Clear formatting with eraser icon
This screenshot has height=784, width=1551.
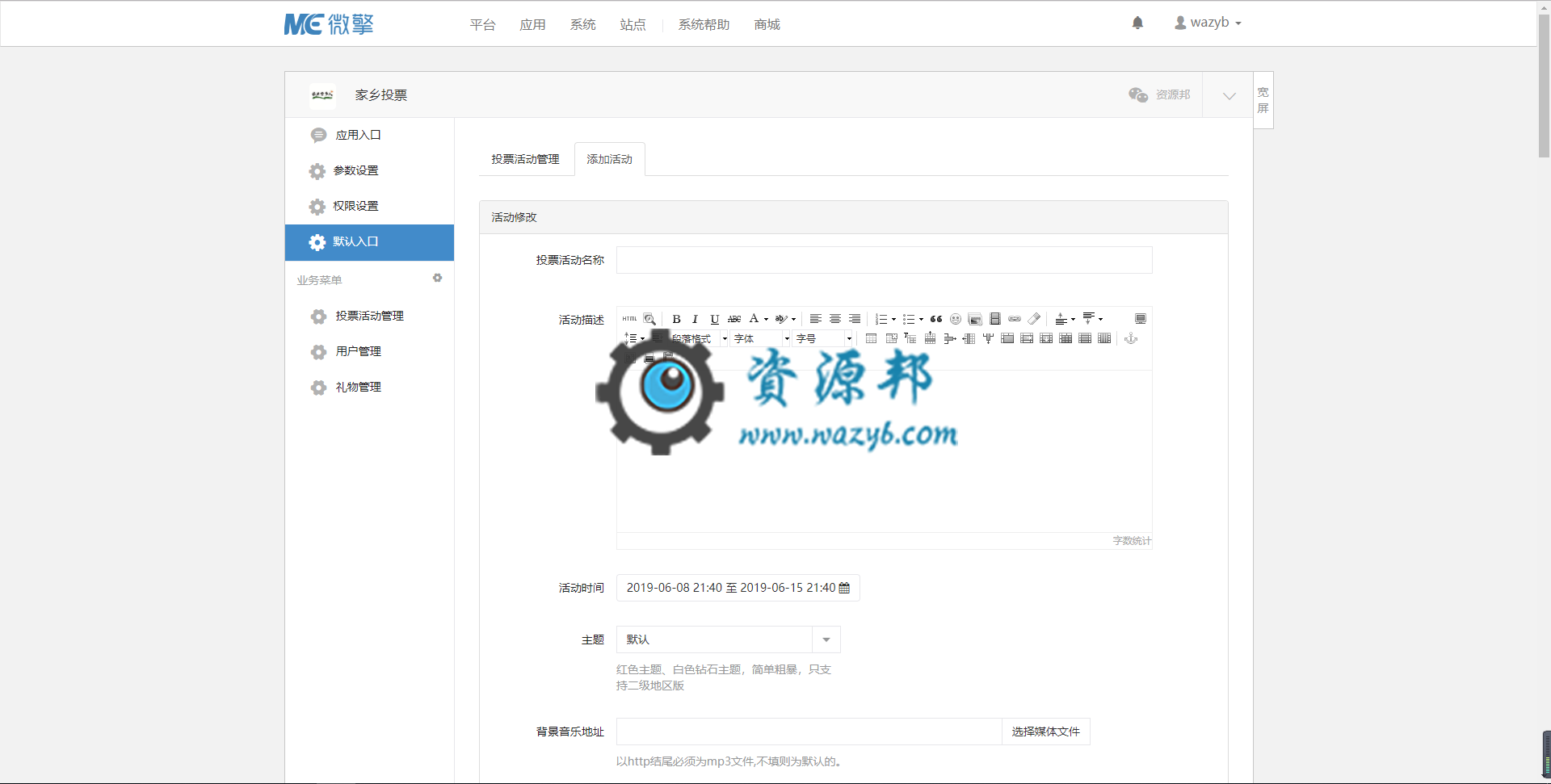coord(1034,319)
